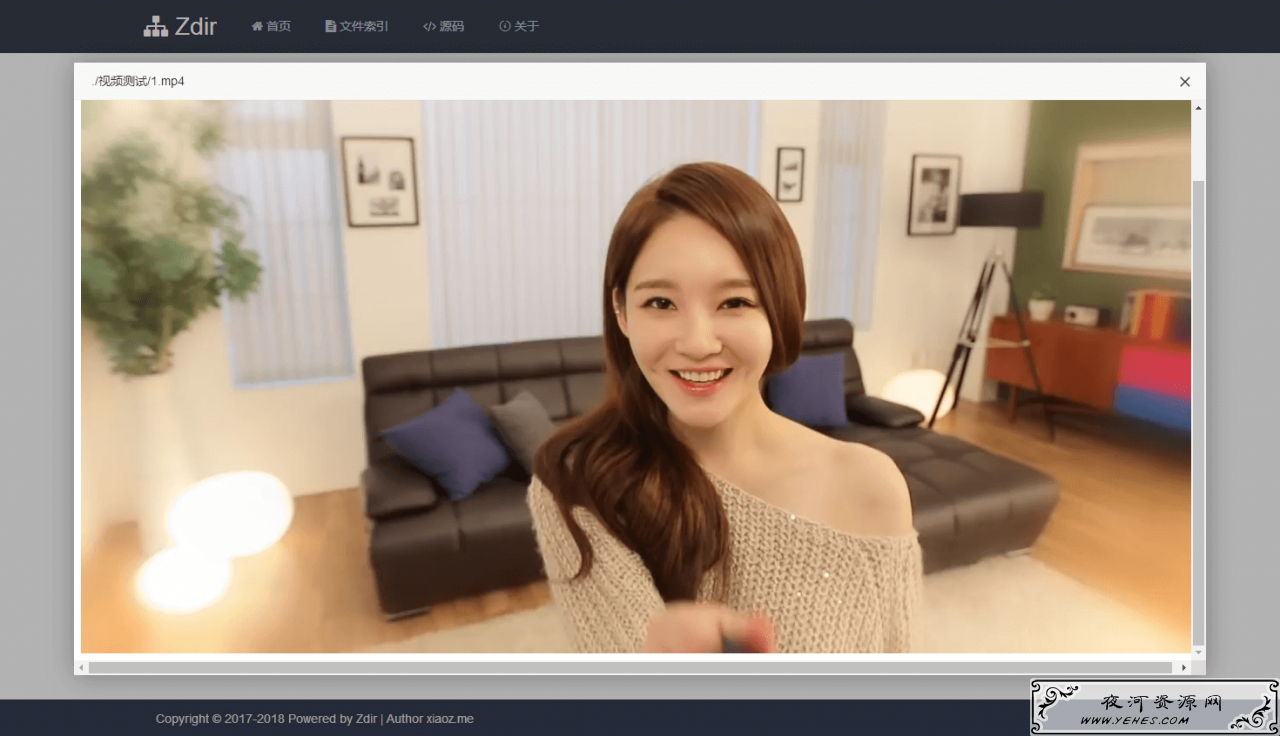Click the video preview to play it
Image resolution: width=1280 pixels, height=736 pixels.
pyautogui.click(x=636, y=376)
